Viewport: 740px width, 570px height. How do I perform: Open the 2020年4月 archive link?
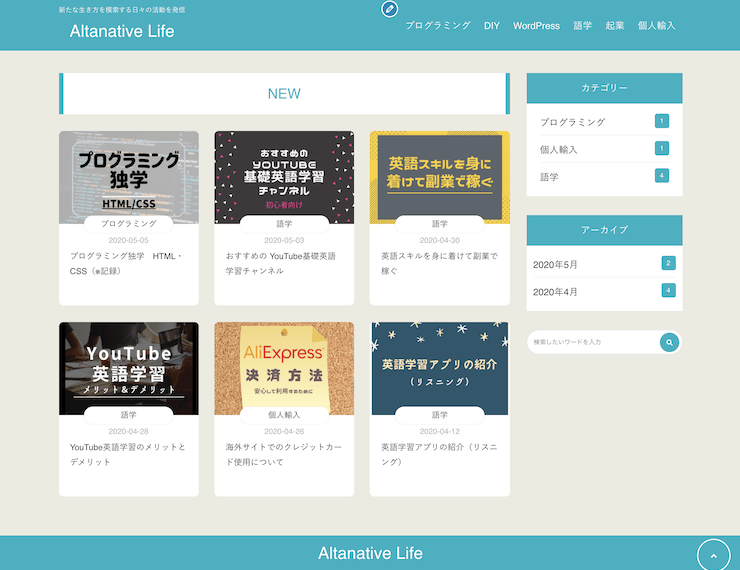pyautogui.click(x=555, y=291)
